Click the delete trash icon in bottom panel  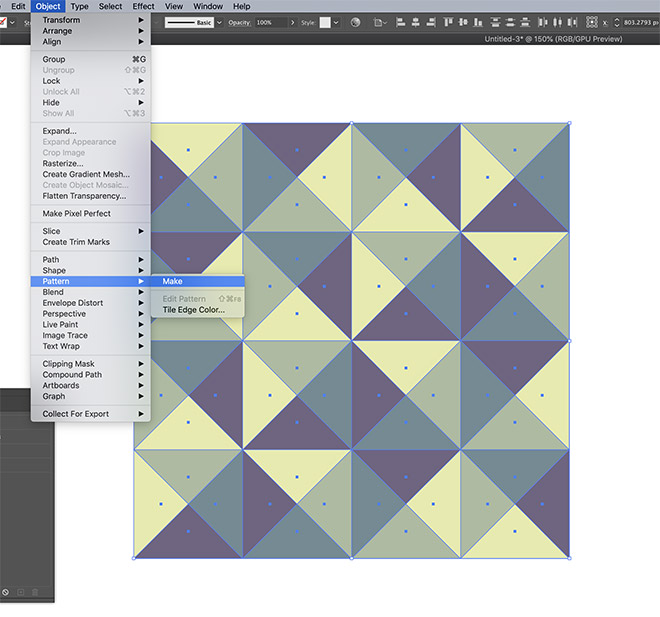pyautogui.click(x=36, y=592)
